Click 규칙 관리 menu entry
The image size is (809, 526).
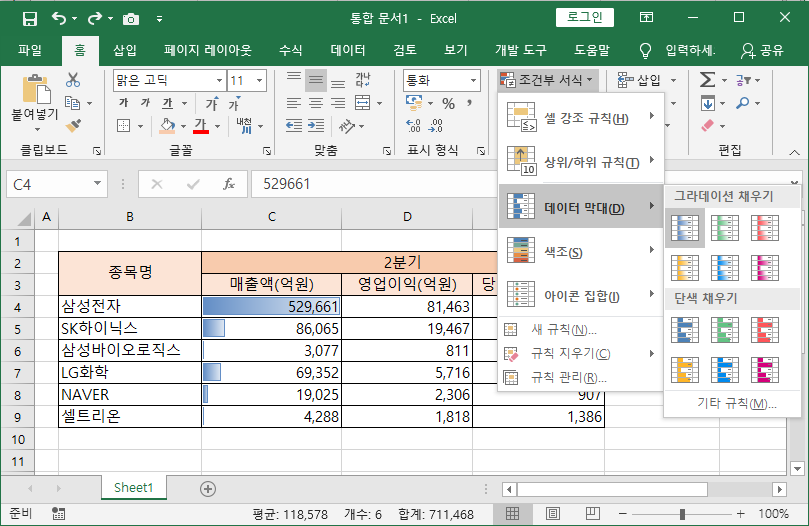click(x=580, y=377)
